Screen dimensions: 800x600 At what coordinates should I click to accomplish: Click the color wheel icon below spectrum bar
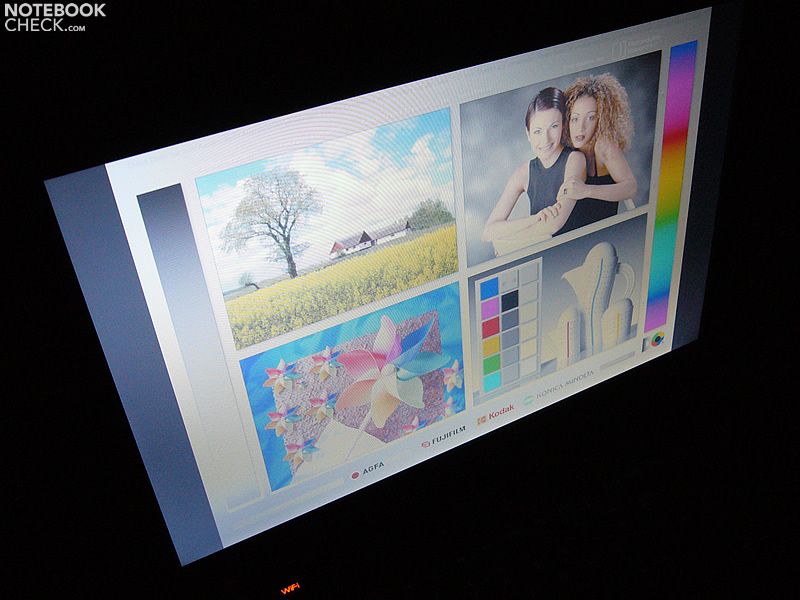coord(658,339)
